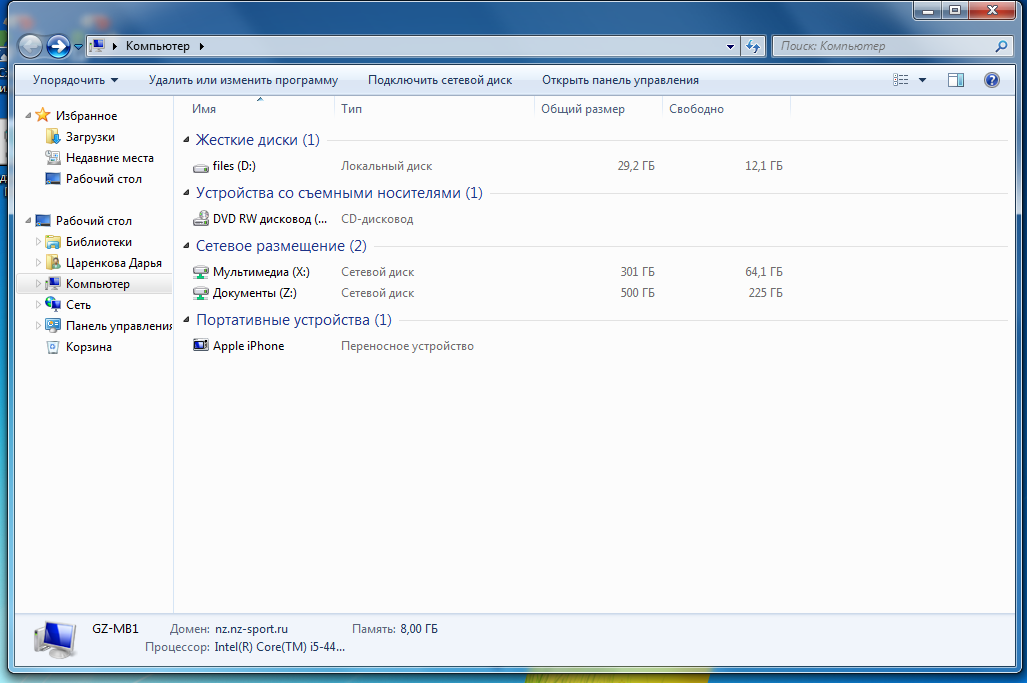Select Панель управления in the tree

click(x=119, y=325)
